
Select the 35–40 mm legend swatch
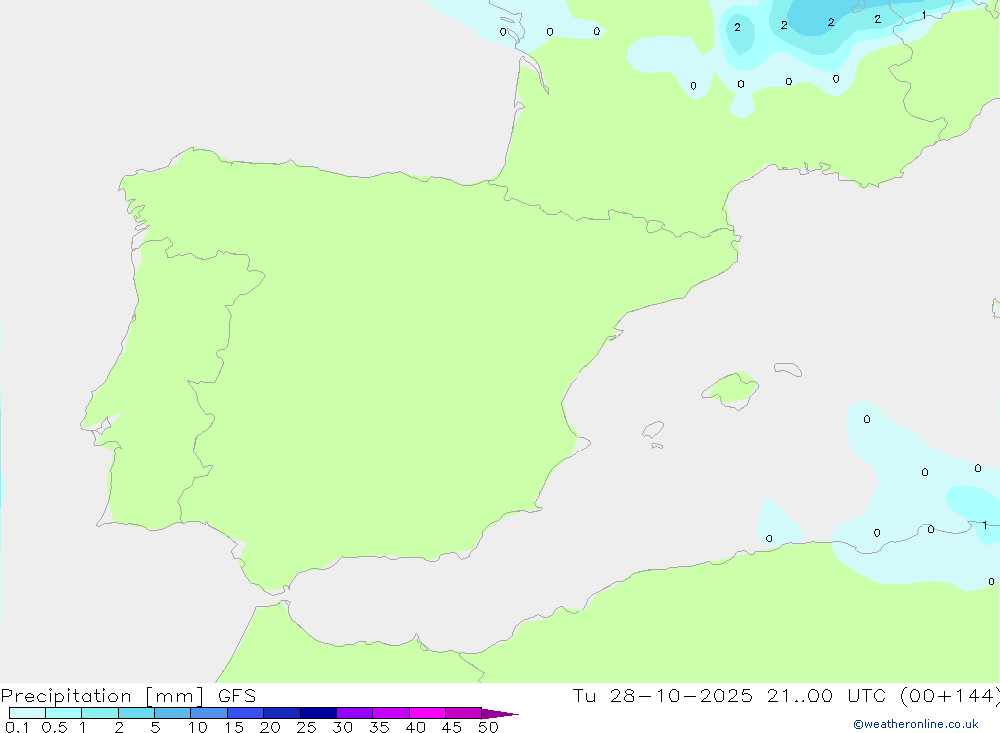click(x=390, y=713)
